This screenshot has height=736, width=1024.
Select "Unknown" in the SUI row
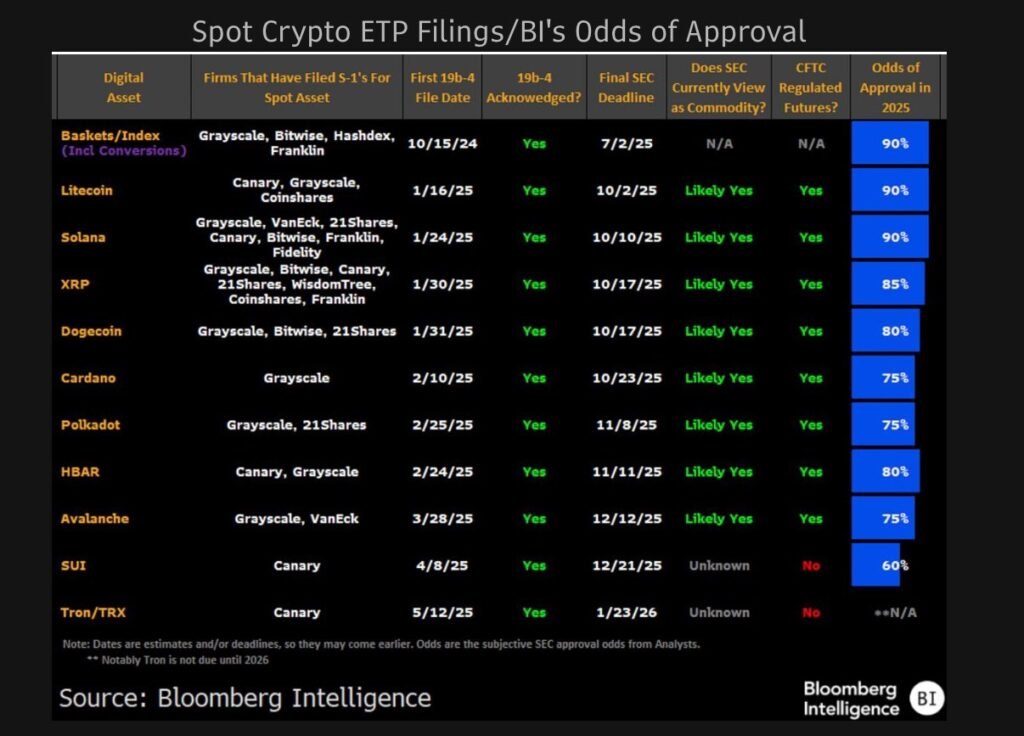point(718,565)
